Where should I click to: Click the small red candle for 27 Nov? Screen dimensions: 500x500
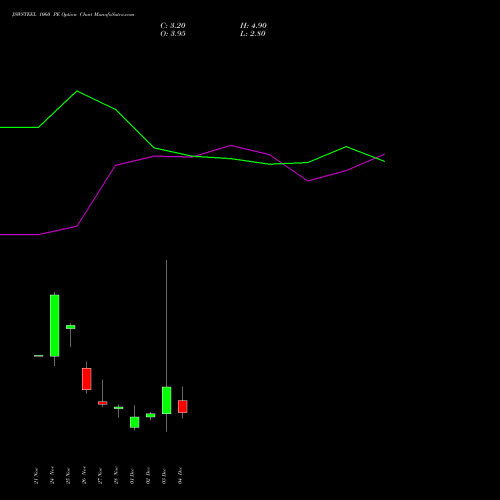pyautogui.click(x=103, y=403)
